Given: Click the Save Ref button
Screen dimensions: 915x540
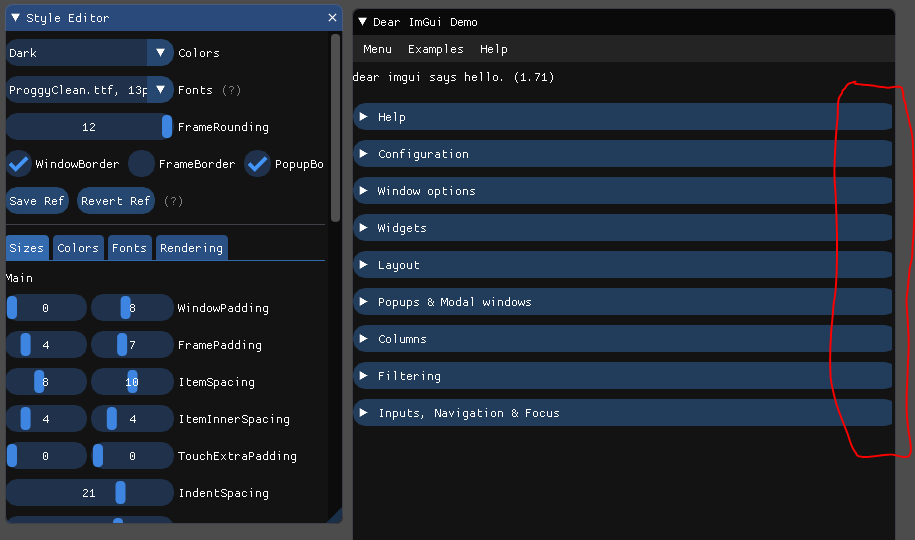Looking at the screenshot, I should coord(37,201).
